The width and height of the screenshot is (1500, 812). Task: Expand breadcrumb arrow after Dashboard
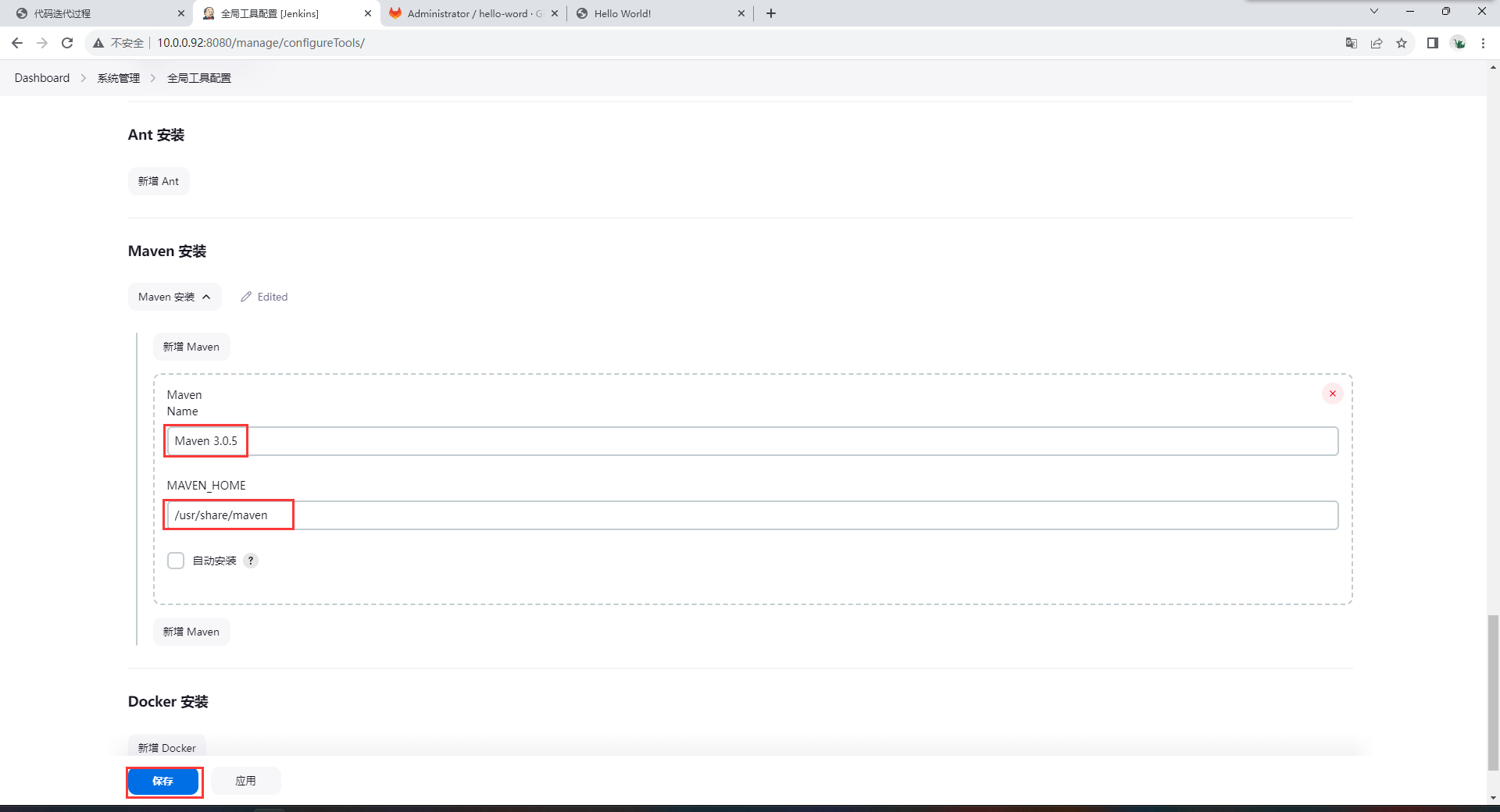point(83,78)
